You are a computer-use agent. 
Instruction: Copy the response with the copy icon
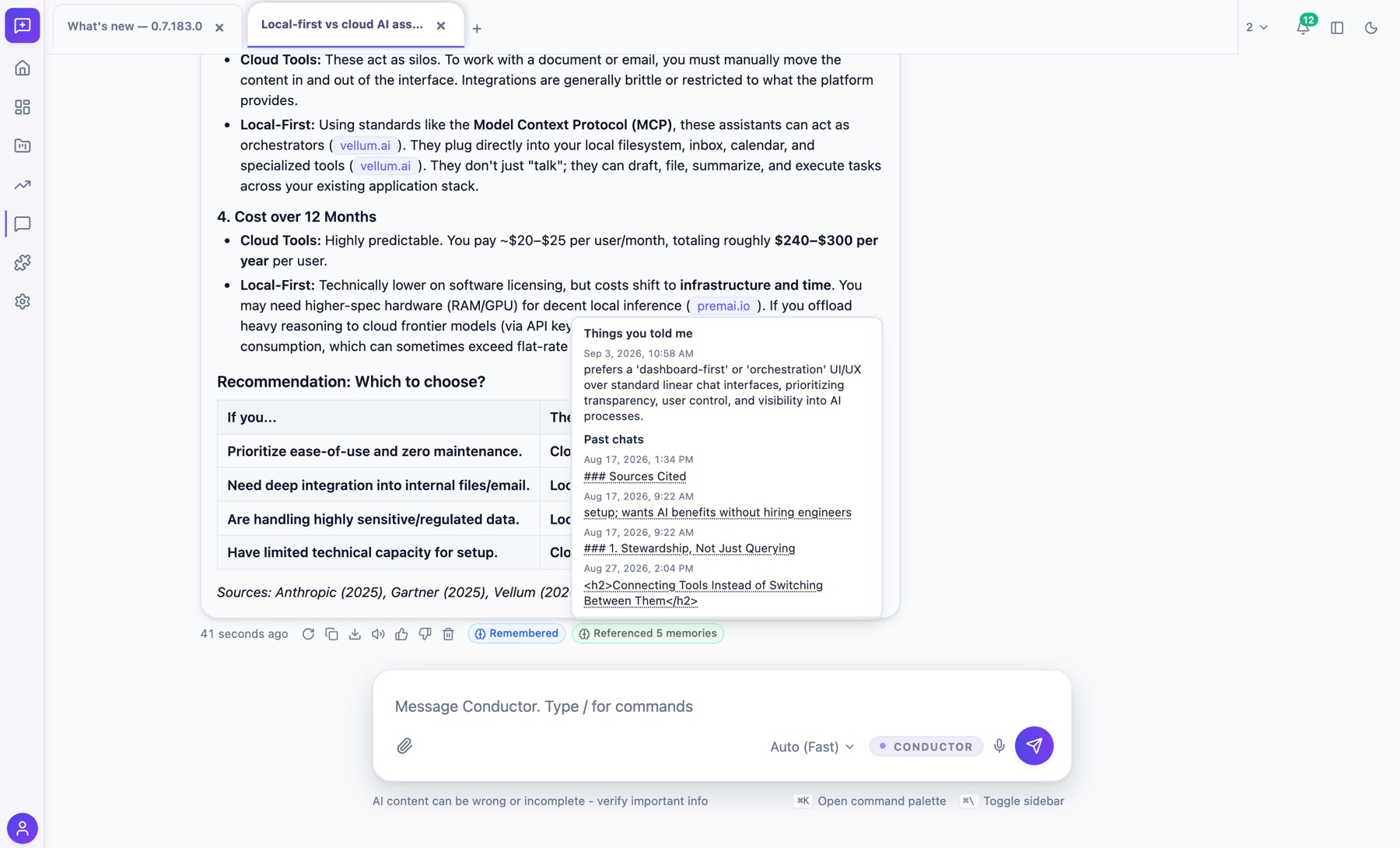[331, 634]
